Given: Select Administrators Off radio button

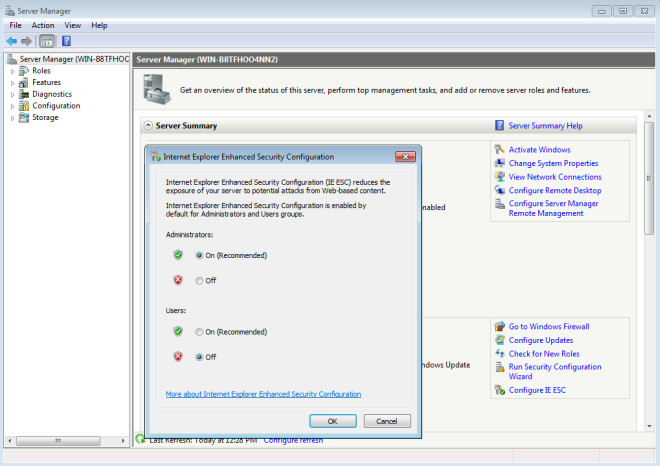Looking at the screenshot, I should (199, 281).
